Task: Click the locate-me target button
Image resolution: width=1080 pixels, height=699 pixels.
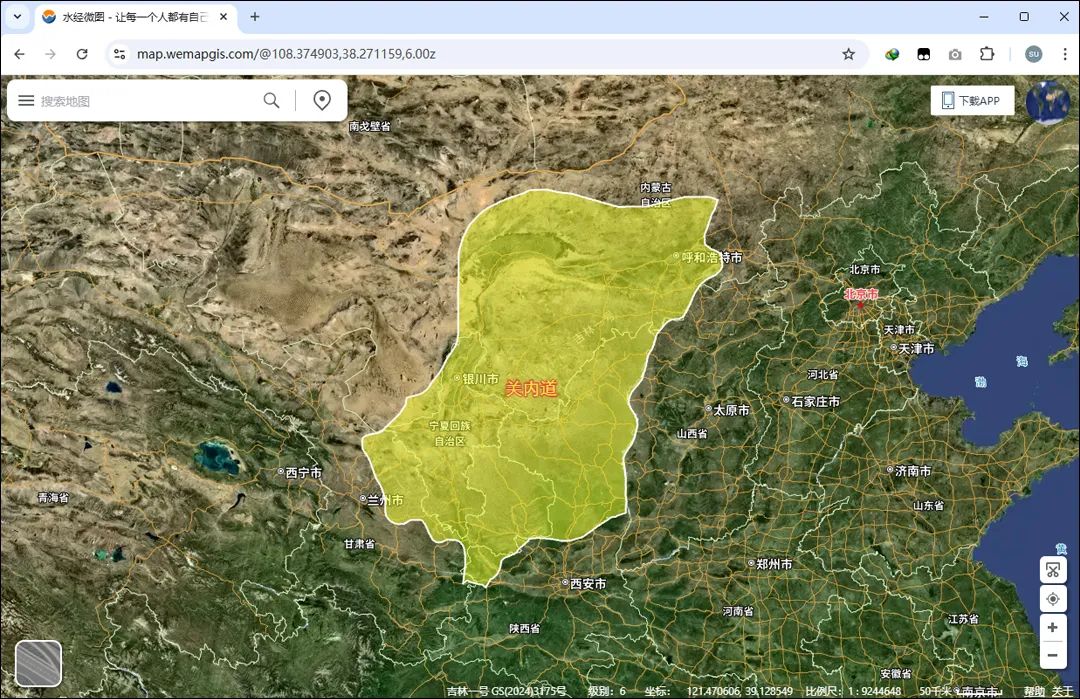Action: click(x=1052, y=599)
